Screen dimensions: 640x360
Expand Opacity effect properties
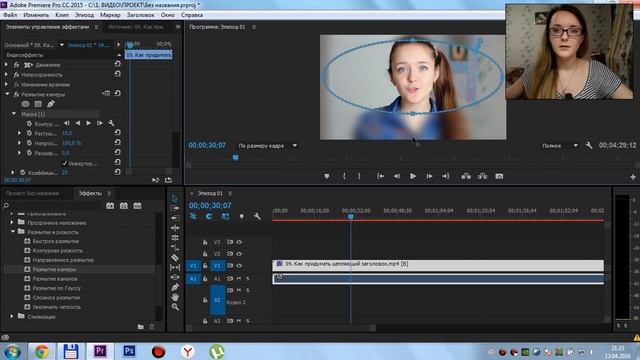tap(6, 75)
